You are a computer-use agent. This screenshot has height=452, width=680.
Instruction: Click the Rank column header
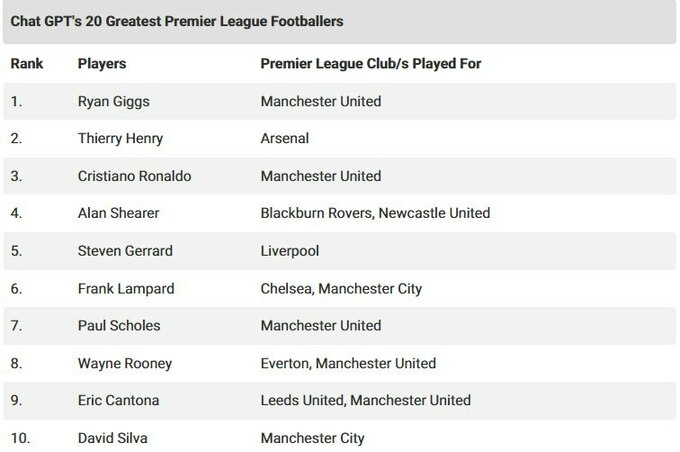click(x=26, y=64)
